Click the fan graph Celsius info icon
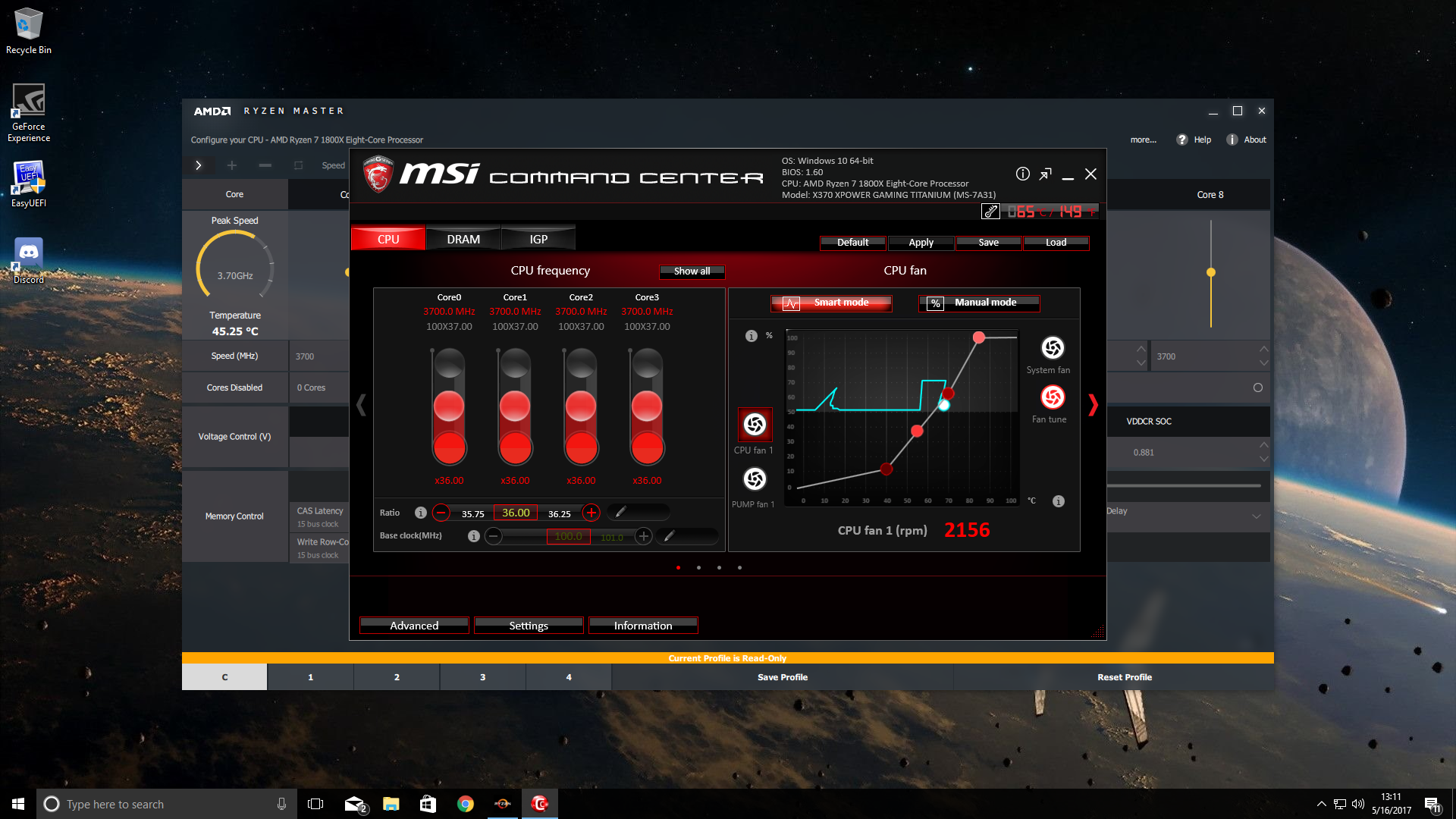Viewport: 1456px width, 819px height. (1059, 501)
